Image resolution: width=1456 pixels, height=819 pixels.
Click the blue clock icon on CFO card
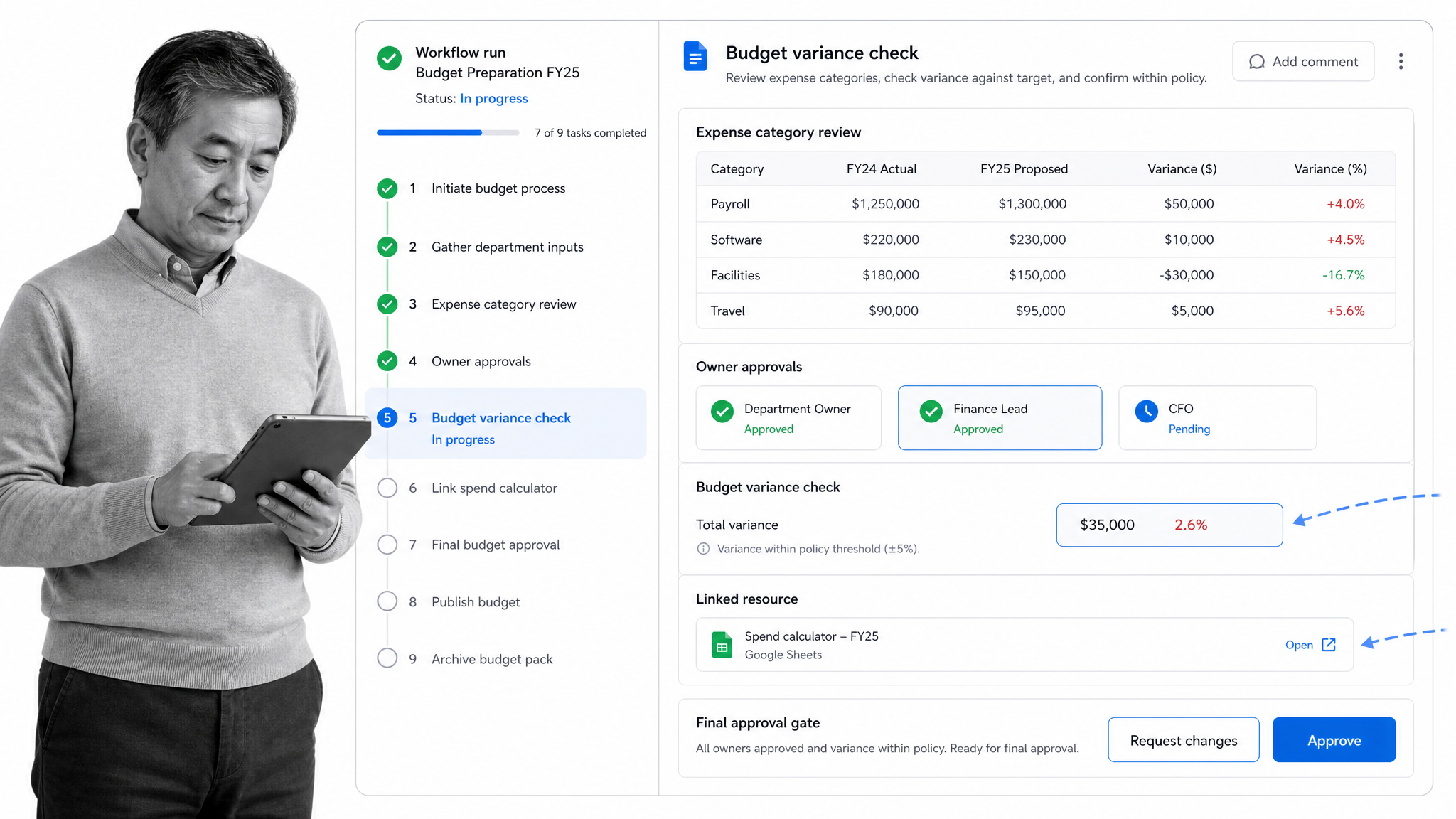click(1146, 411)
